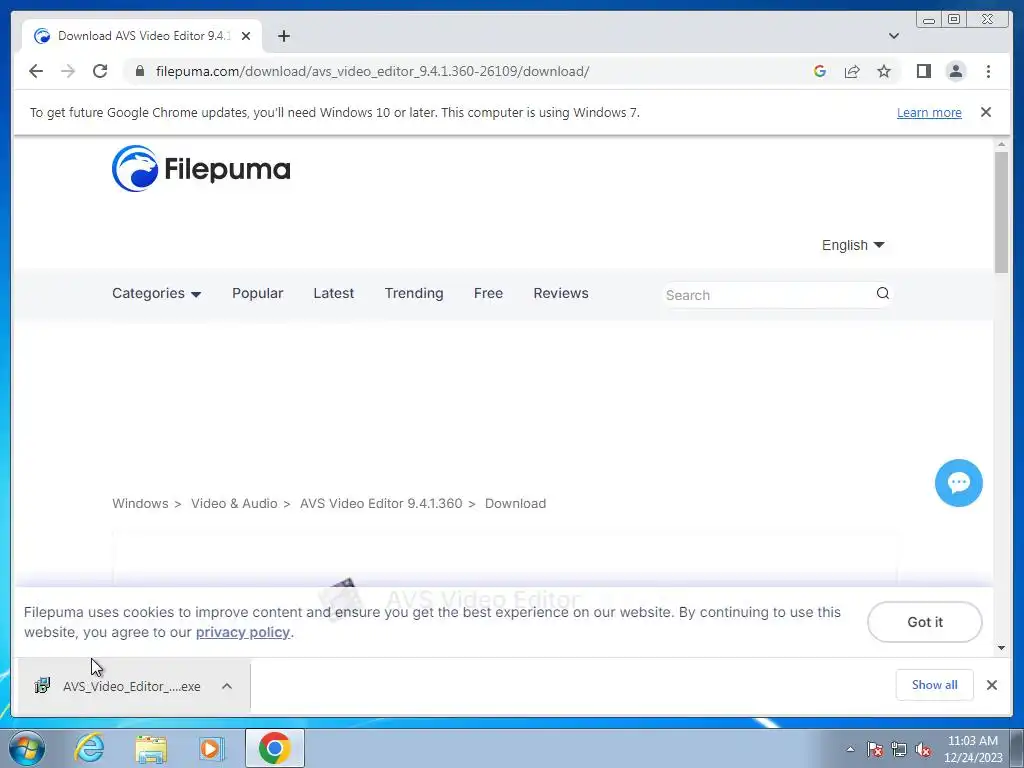This screenshot has height=768, width=1024.
Task: Open Action Center flag icon
Action: [874, 749]
